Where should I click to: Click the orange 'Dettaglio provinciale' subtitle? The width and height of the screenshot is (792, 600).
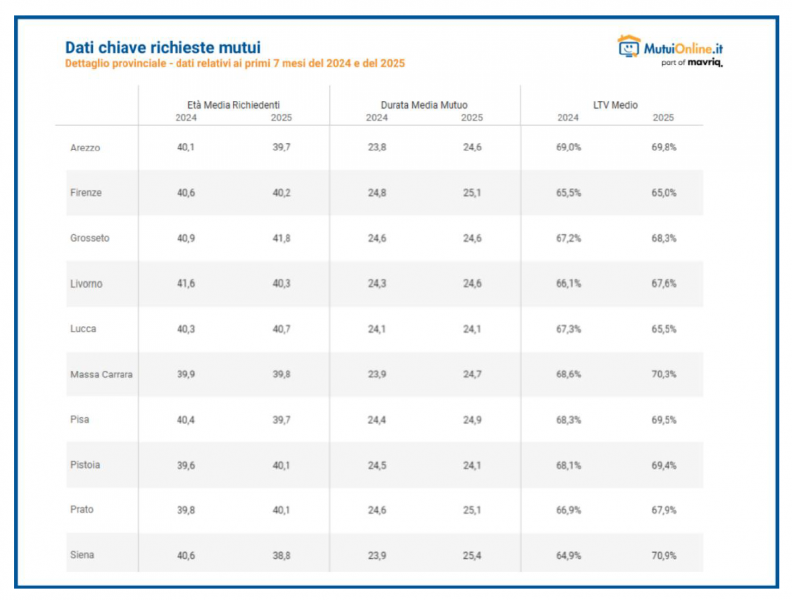235,64
